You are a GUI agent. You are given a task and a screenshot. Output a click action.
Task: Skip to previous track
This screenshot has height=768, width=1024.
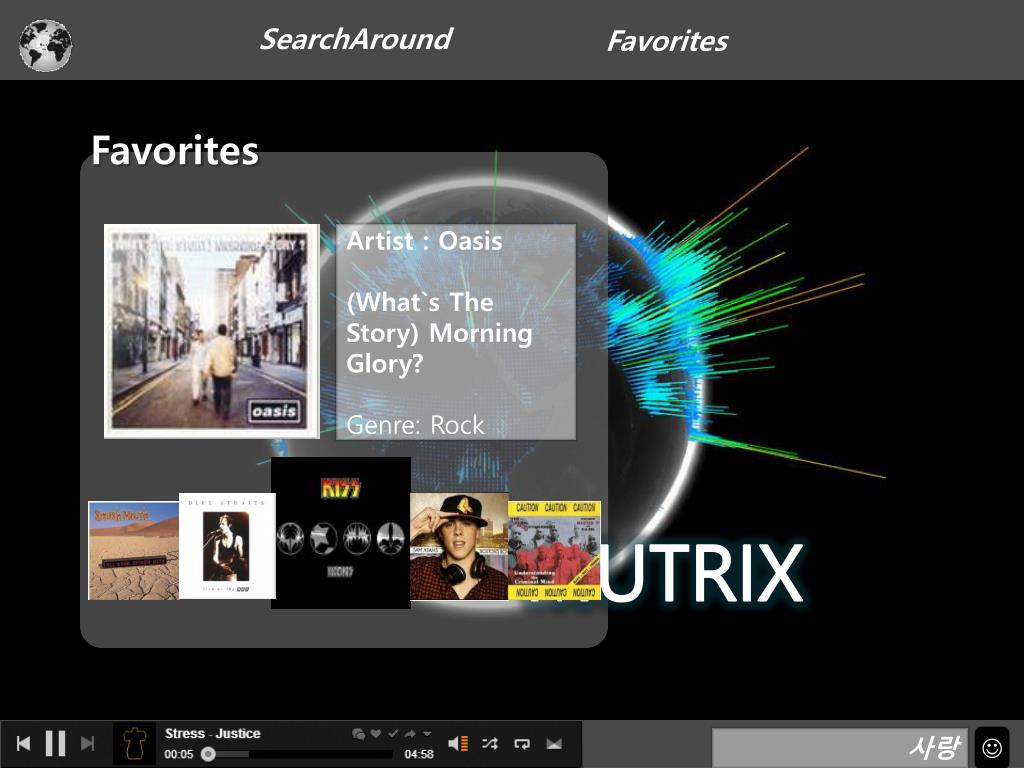(x=24, y=743)
